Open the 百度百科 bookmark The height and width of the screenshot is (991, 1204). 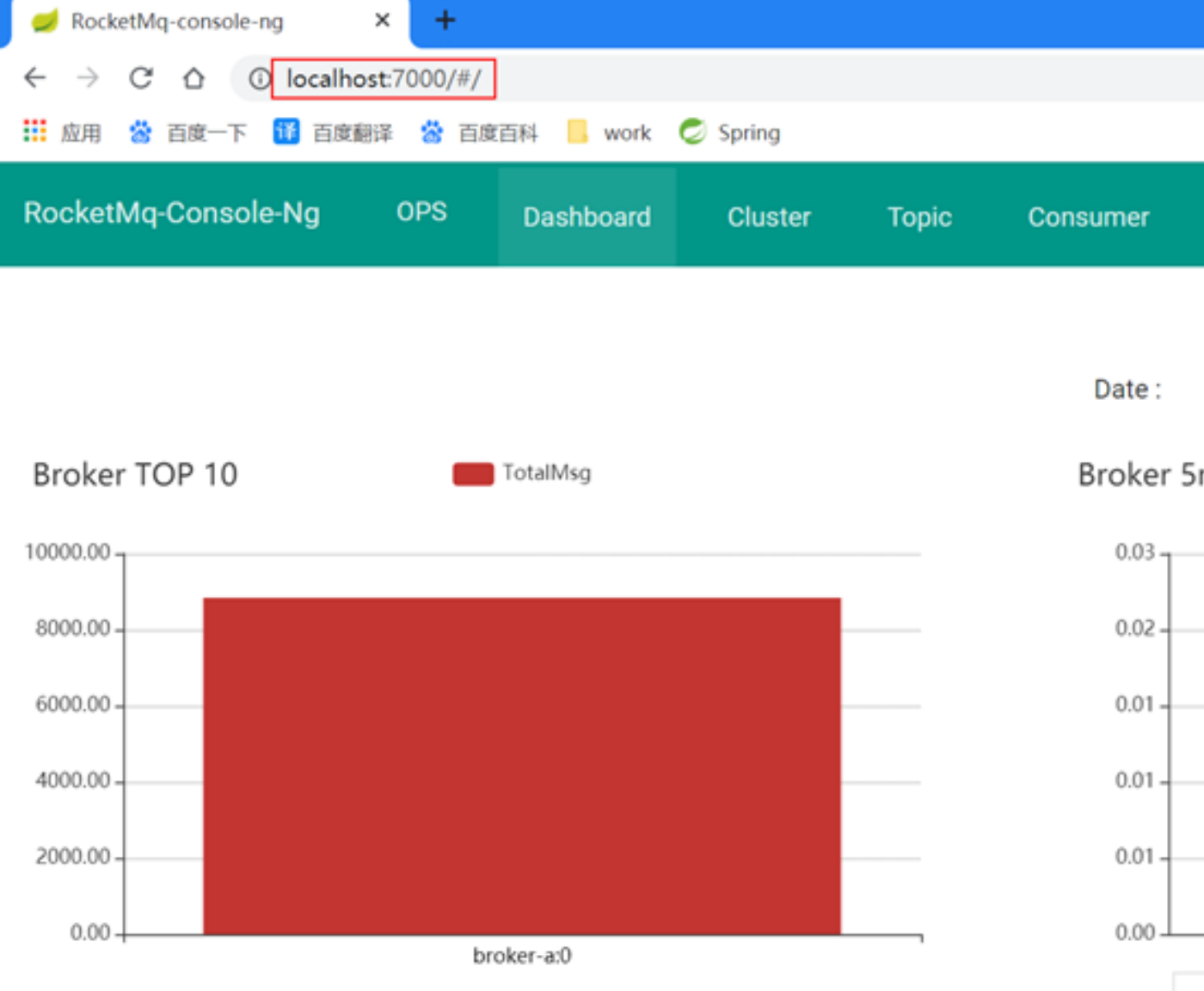pos(479,132)
